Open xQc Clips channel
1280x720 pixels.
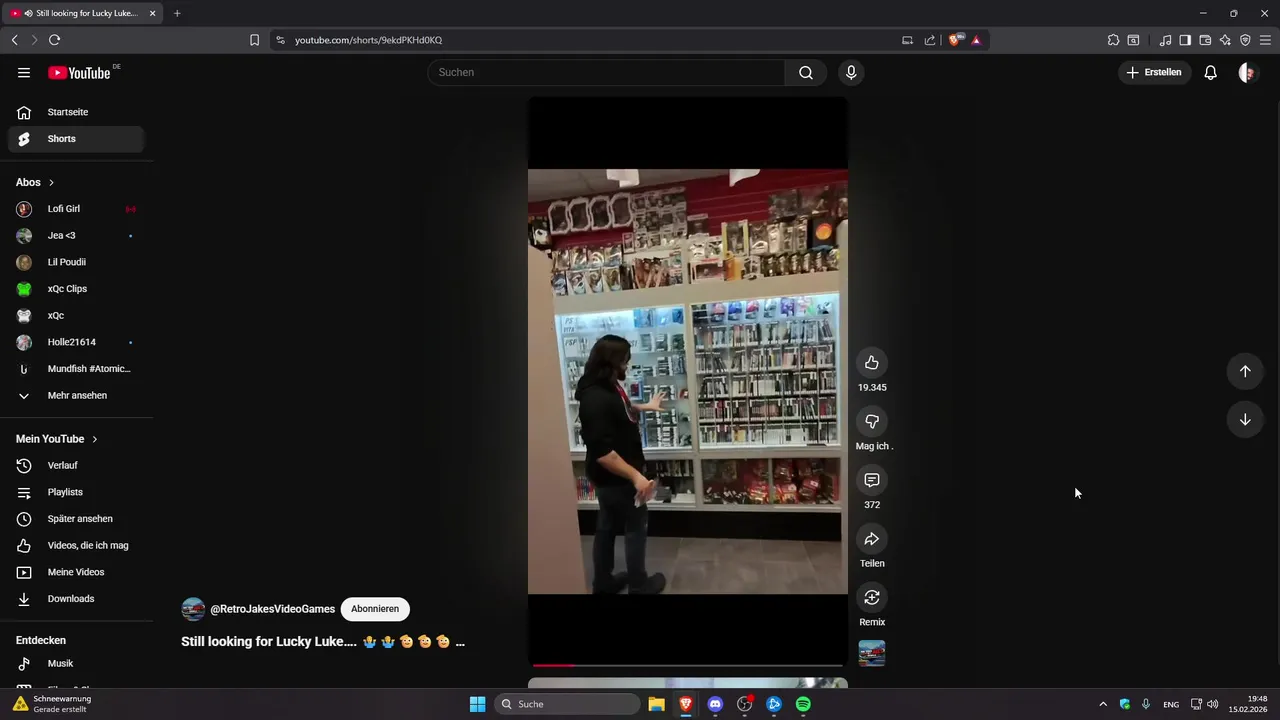(x=76, y=289)
